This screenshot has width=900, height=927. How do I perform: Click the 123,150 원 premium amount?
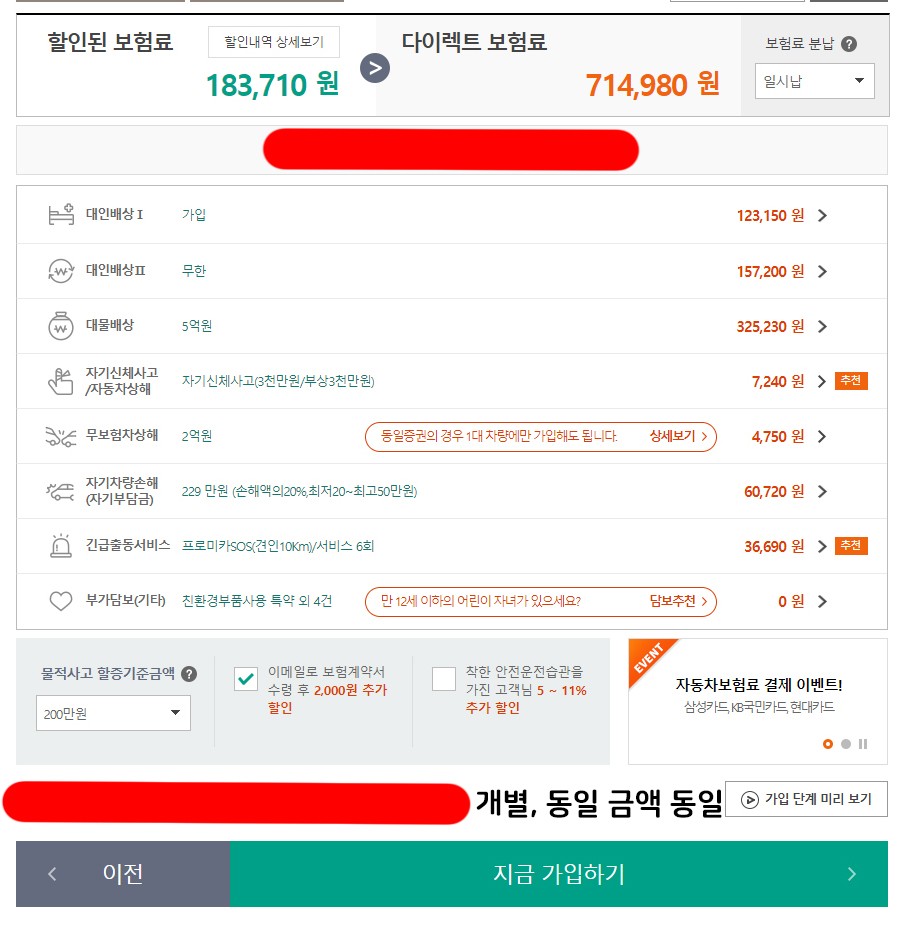tap(770, 215)
